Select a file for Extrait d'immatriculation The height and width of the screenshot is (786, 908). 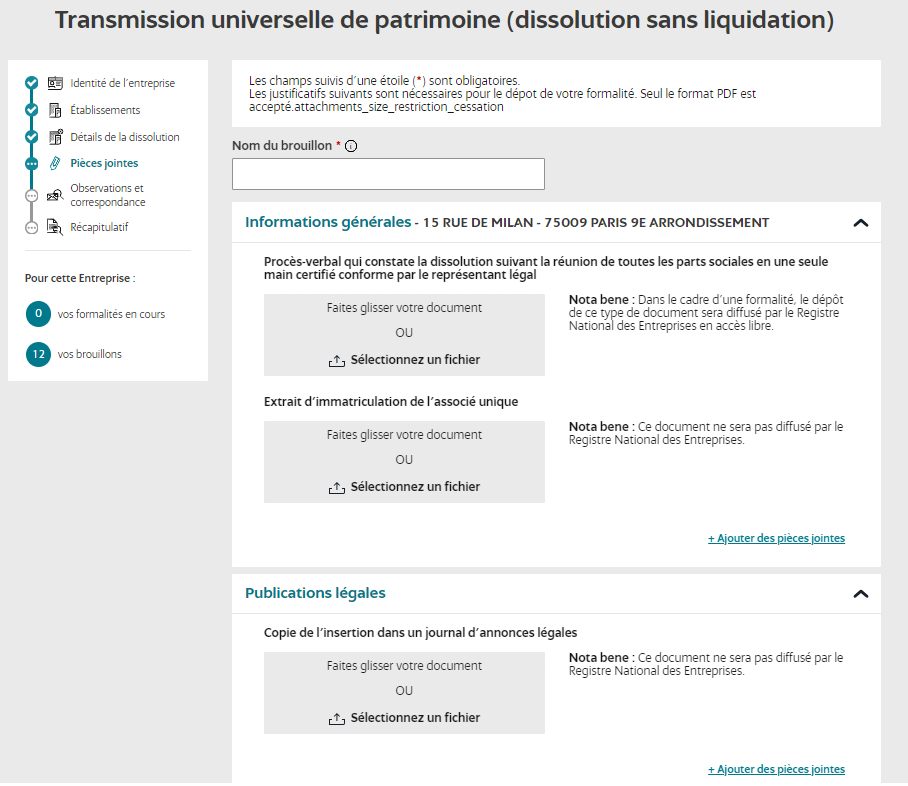point(414,487)
